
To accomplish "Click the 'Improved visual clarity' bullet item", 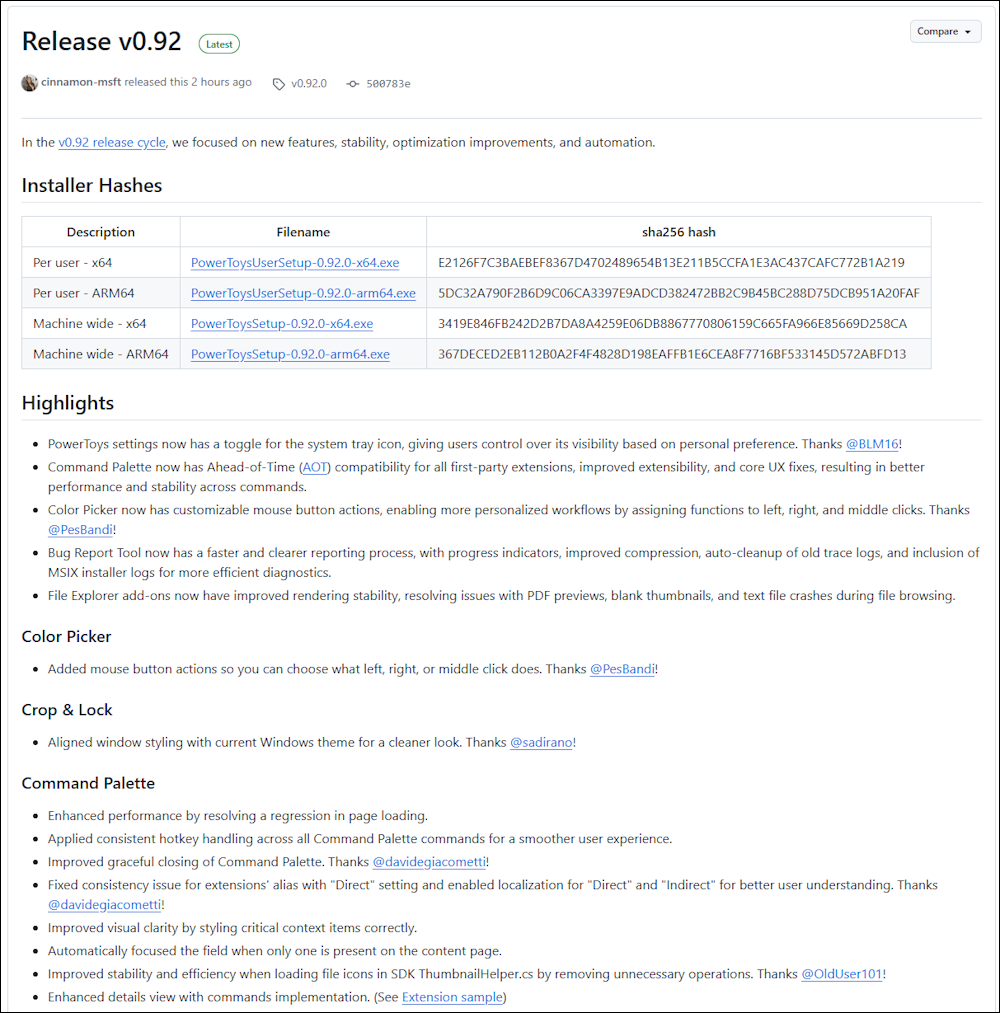I will tap(233, 928).
